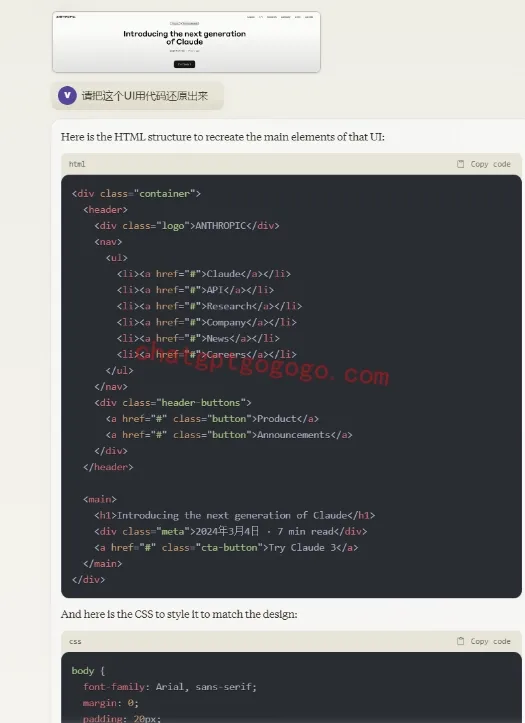Screen dimensions: 525x723
Task: Click the Announcements button code line
Action: (x=229, y=435)
